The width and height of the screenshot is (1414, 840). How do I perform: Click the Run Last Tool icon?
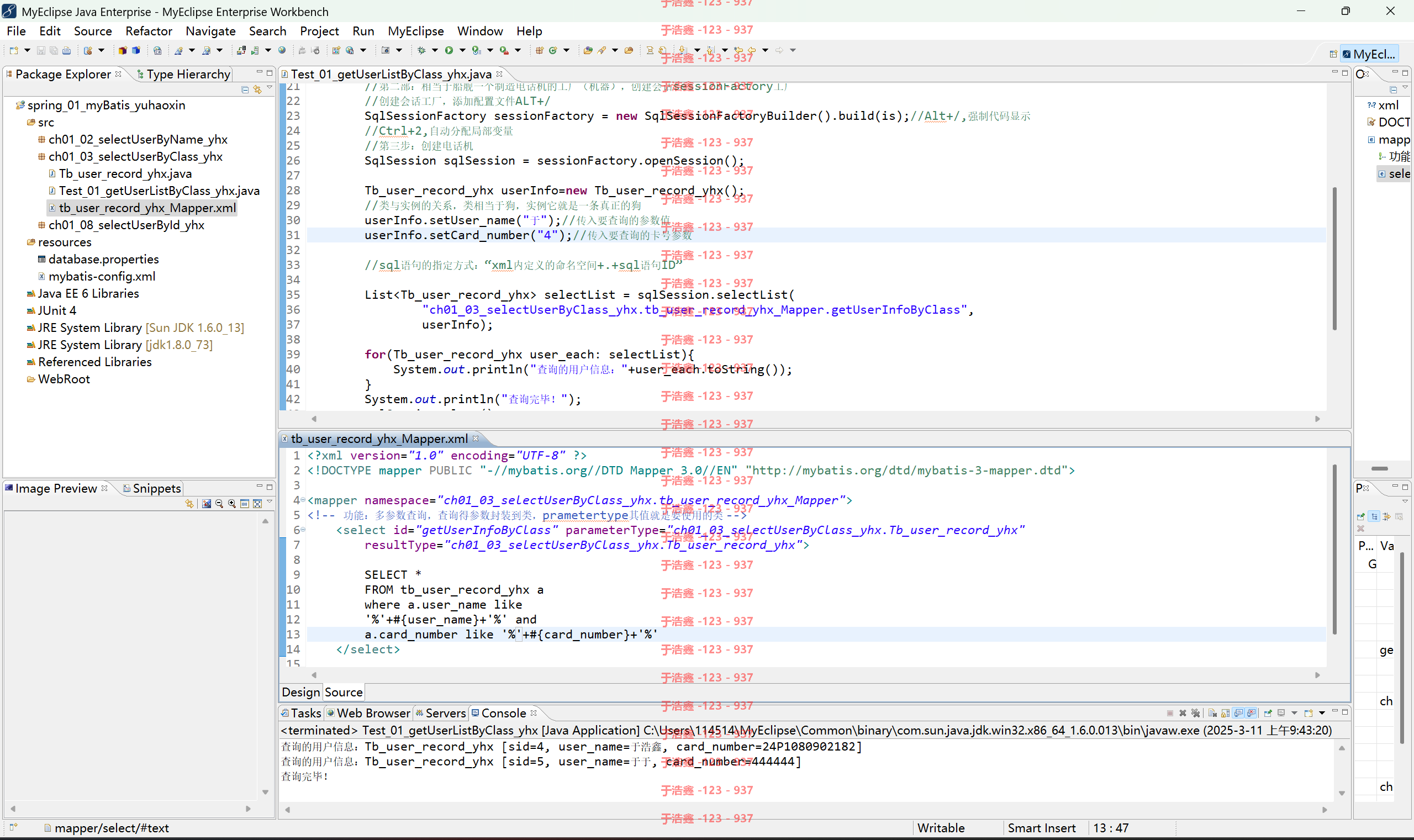504,50
